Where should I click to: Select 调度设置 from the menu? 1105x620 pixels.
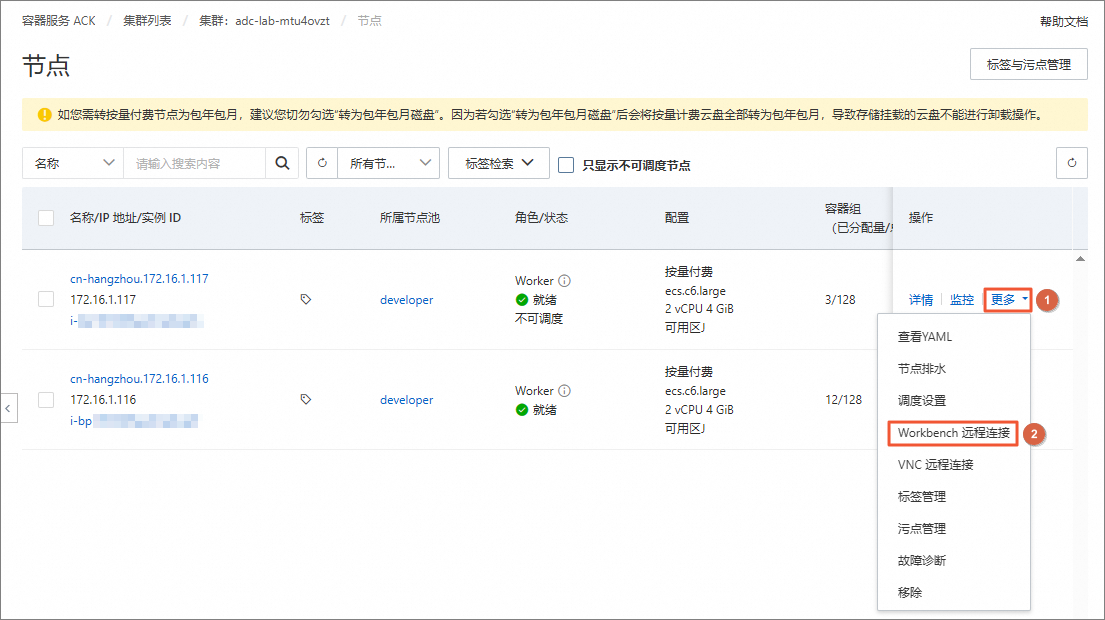pyautogui.click(x=922, y=400)
